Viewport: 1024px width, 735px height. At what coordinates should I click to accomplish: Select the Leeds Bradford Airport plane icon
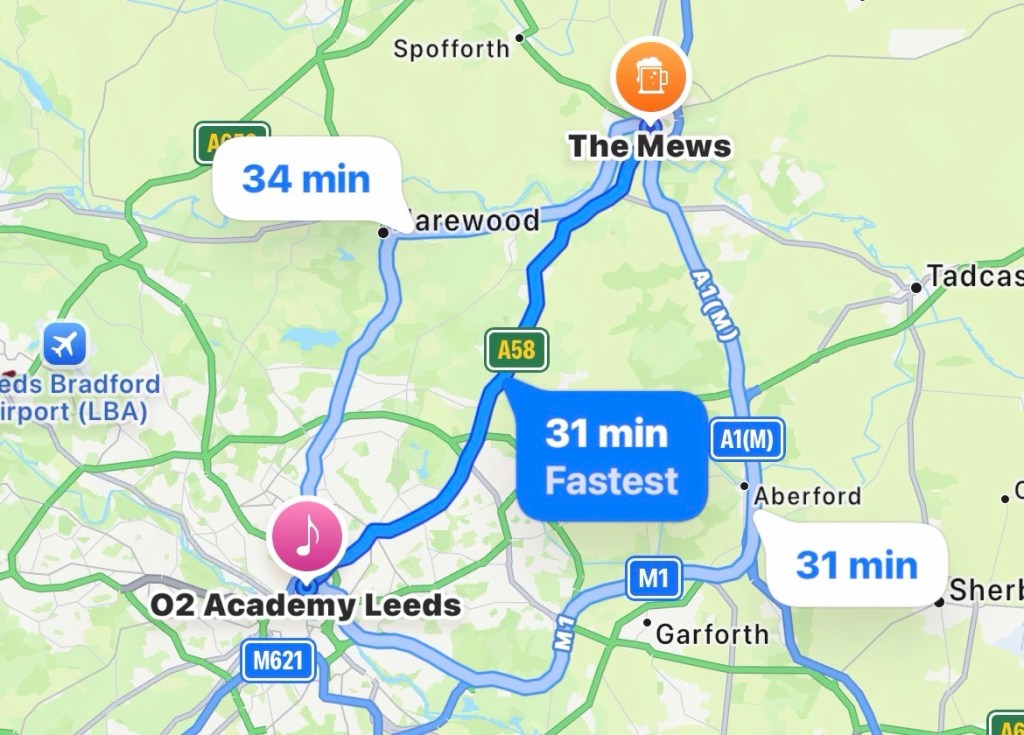(x=65, y=344)
